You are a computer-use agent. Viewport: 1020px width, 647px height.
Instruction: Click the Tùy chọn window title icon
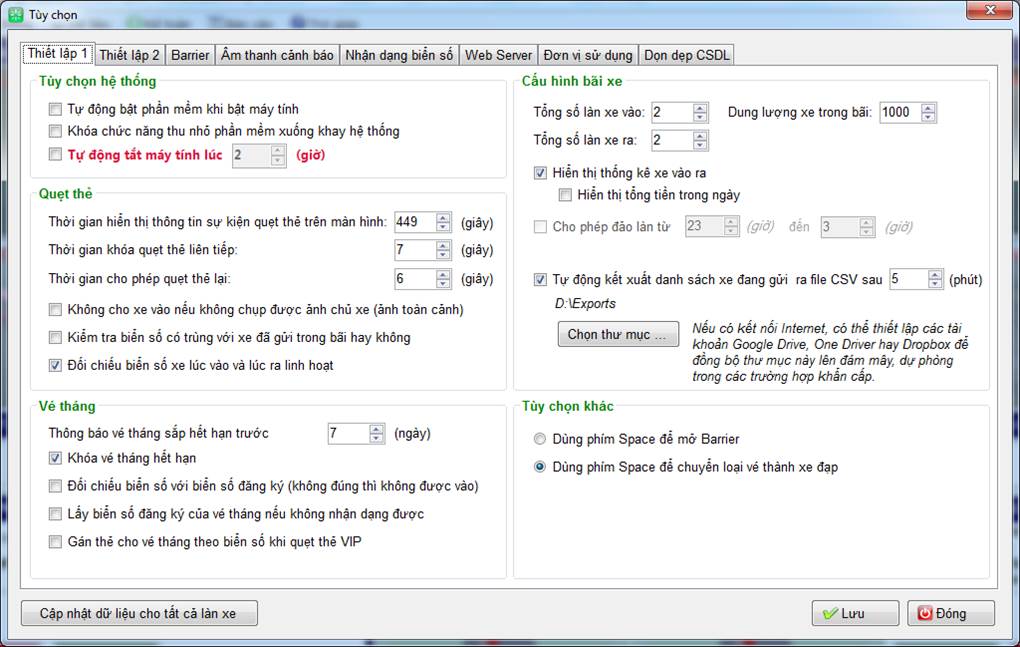(16, 15)
